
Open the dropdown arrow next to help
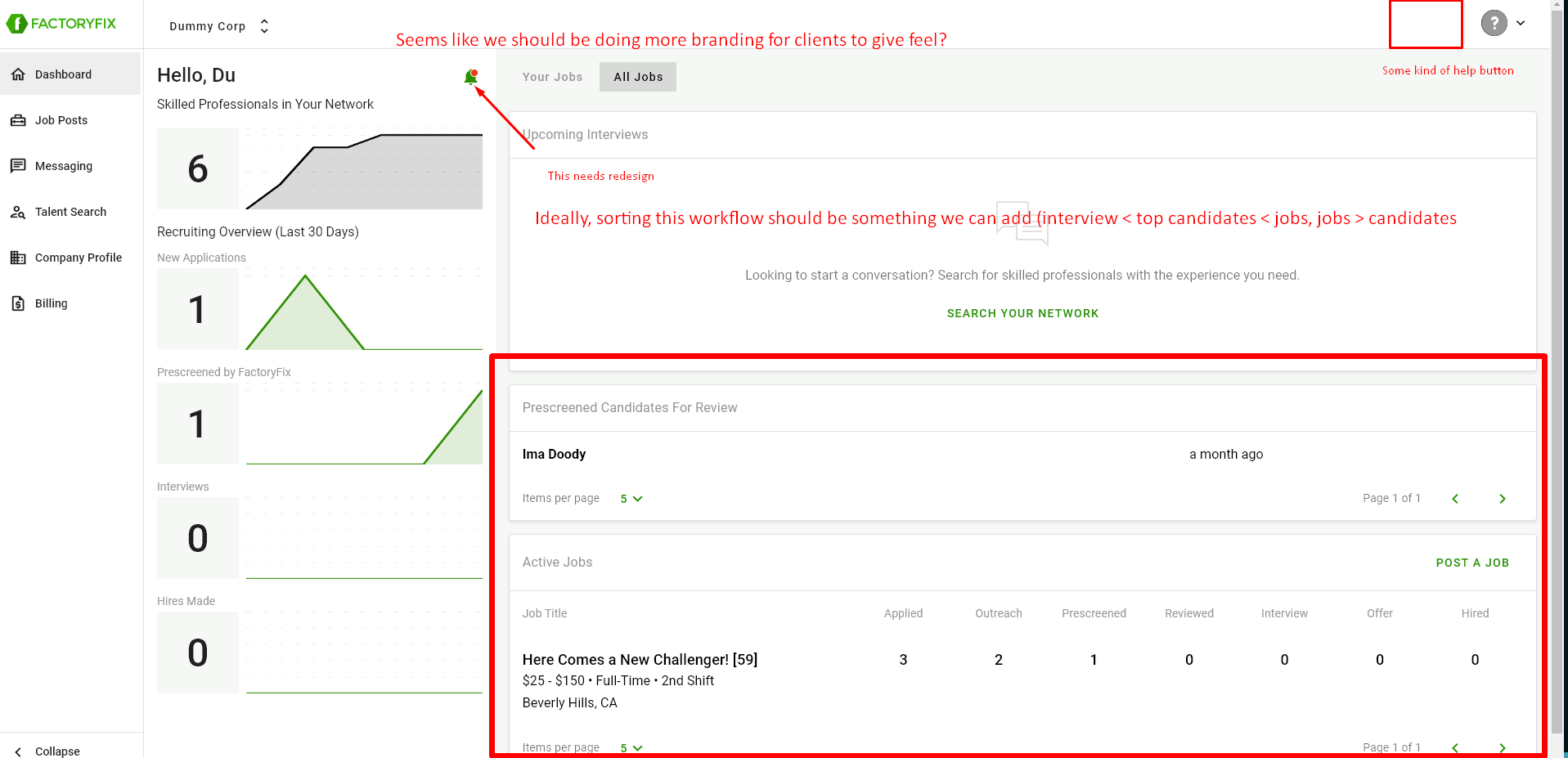(1521, 23)
